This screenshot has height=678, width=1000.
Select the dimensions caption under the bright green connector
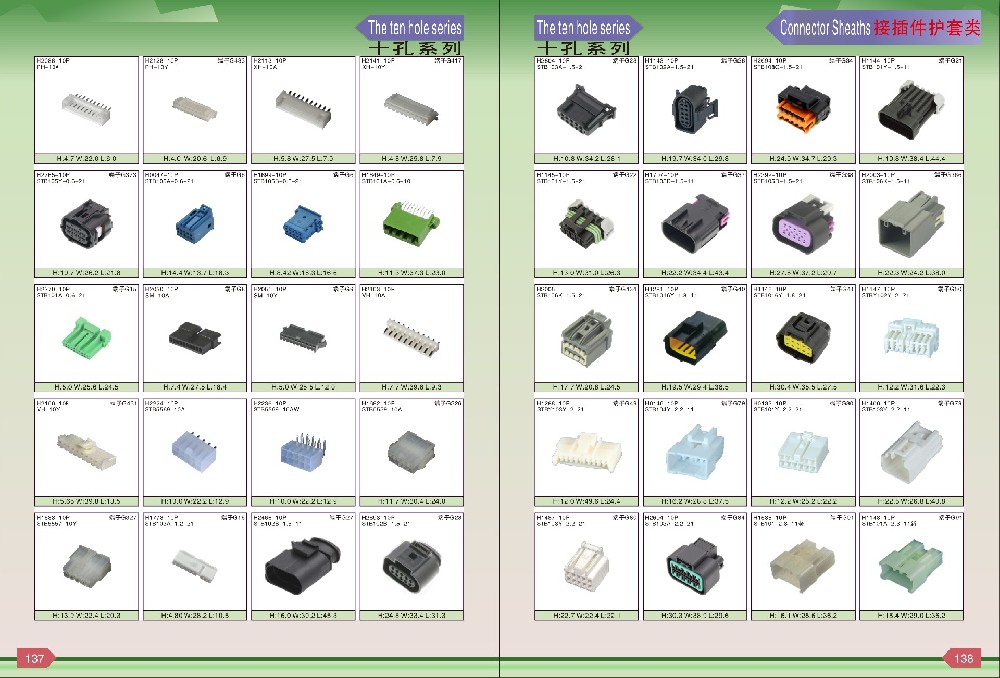coord(87,387)
